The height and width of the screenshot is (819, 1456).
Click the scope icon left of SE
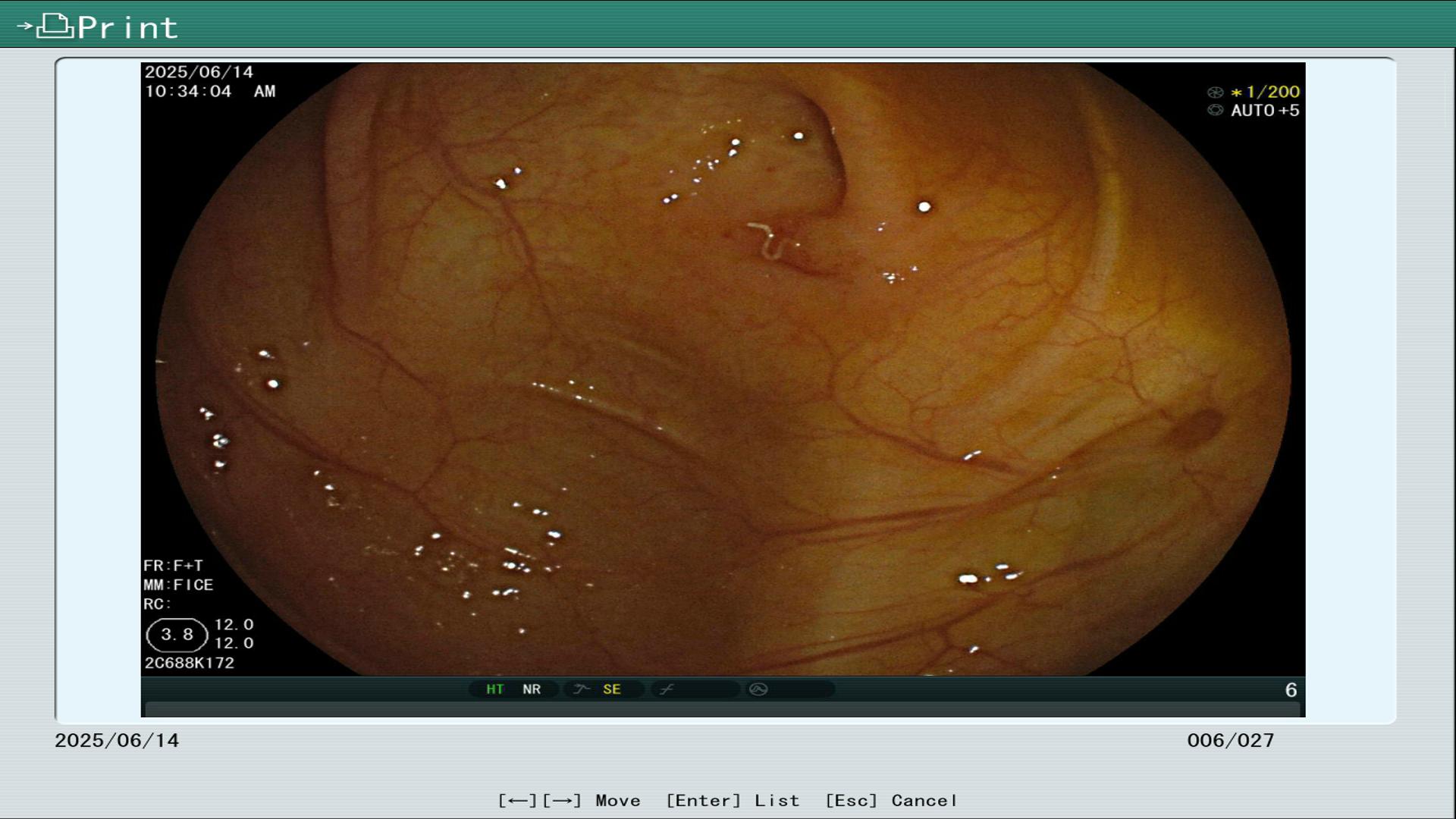tap(582, 689)
